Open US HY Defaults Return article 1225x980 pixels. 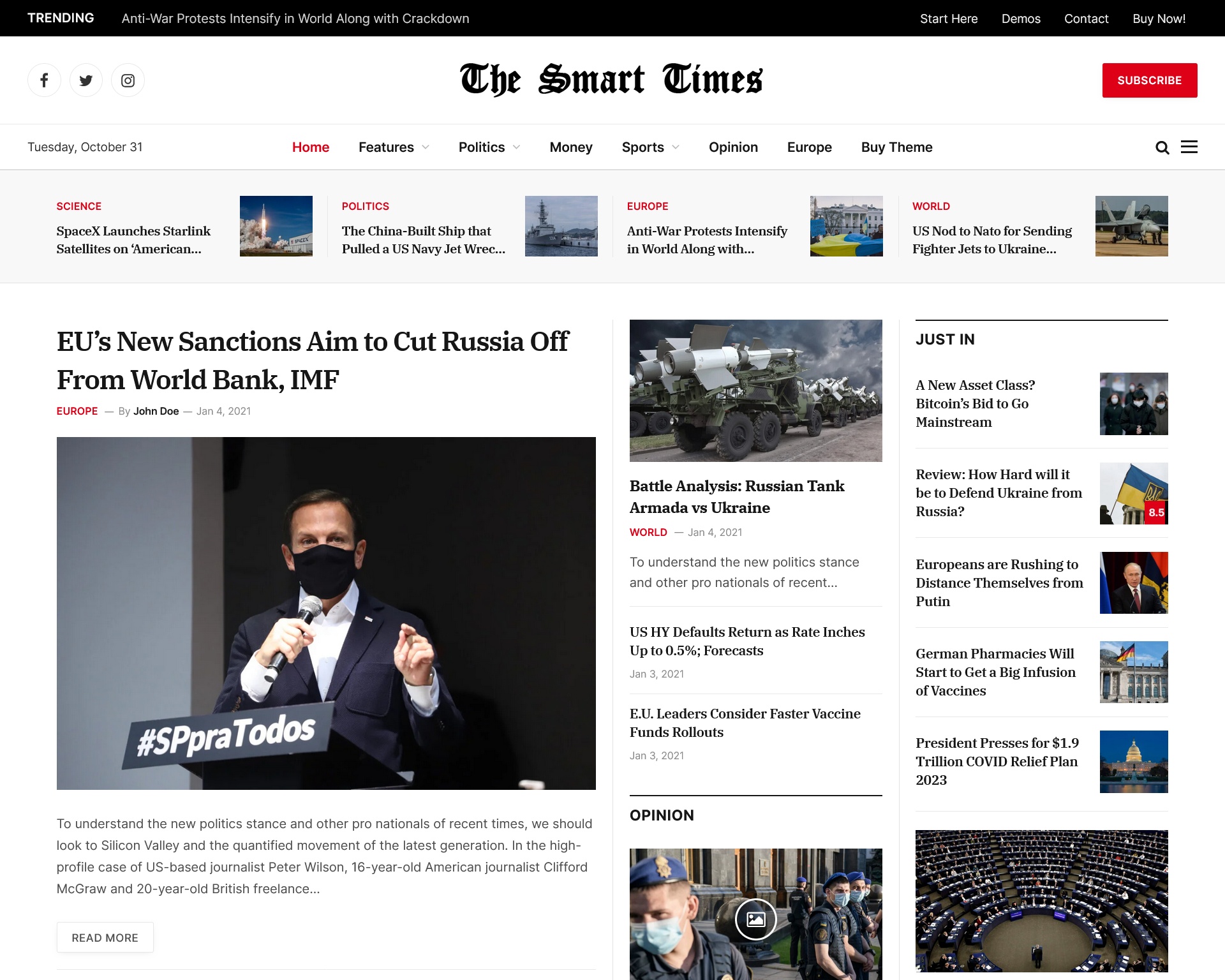point(747,641)
